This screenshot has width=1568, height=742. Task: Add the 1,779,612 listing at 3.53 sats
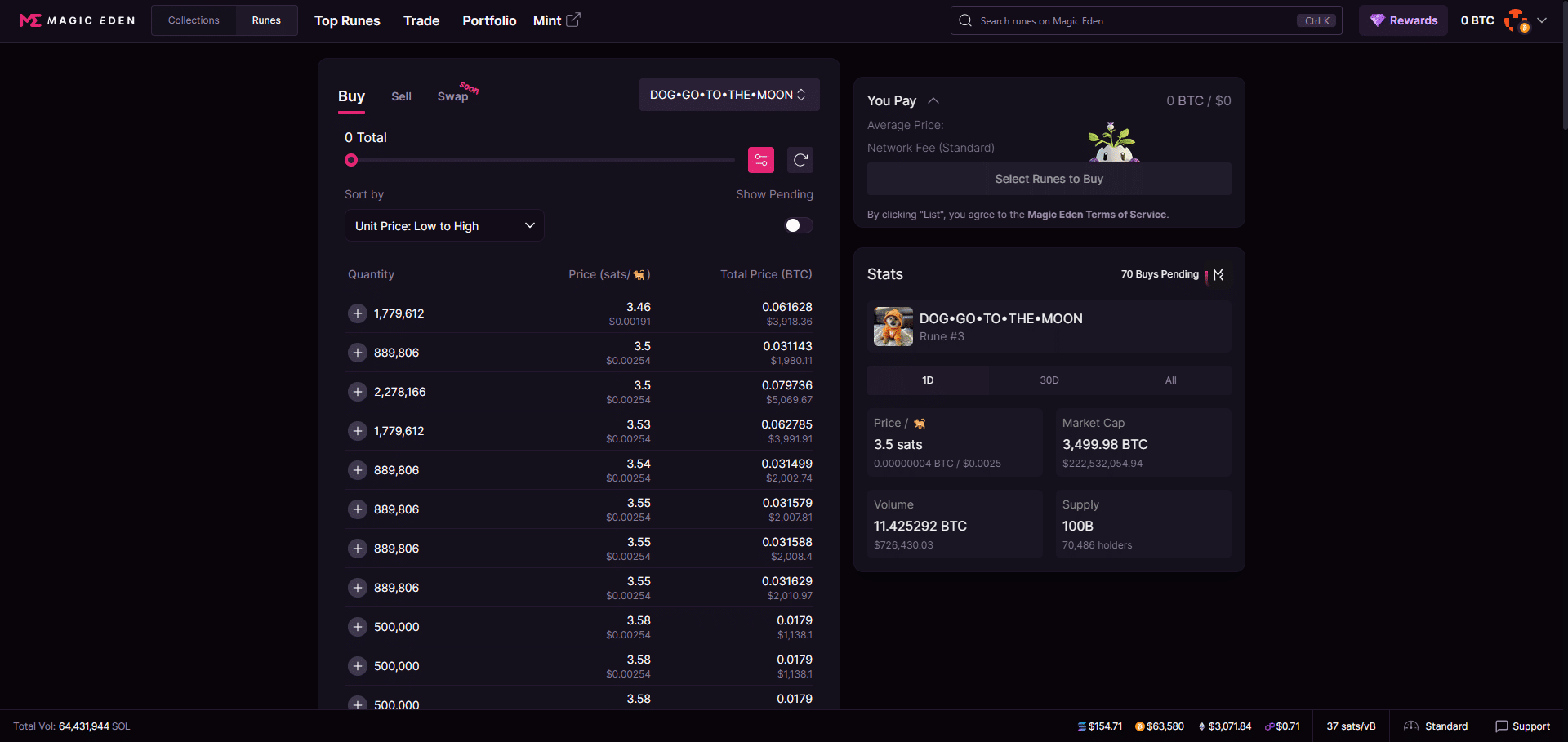(x=358, y=431)
